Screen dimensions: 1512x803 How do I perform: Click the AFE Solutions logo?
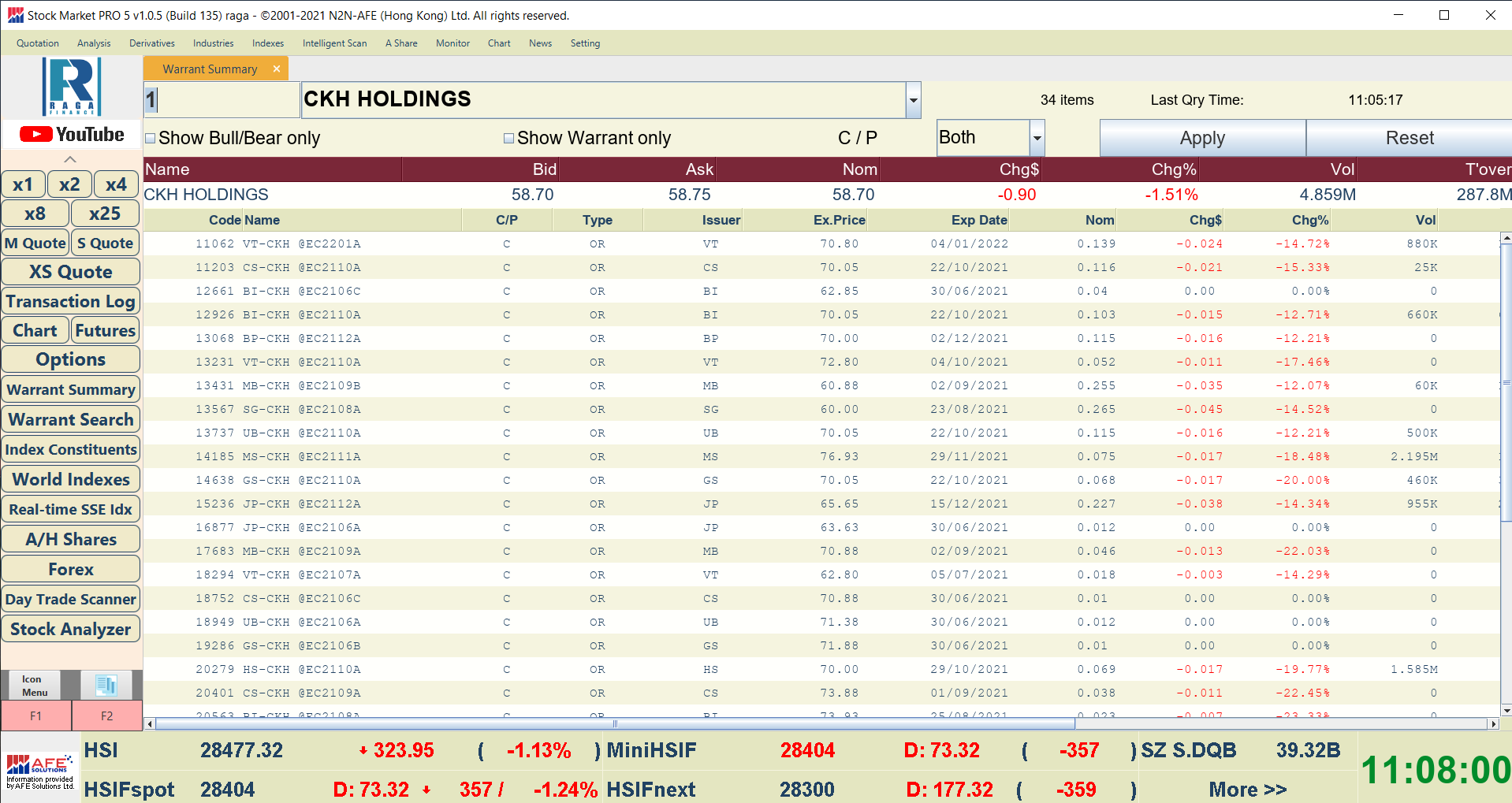click(x=40, y=770)
